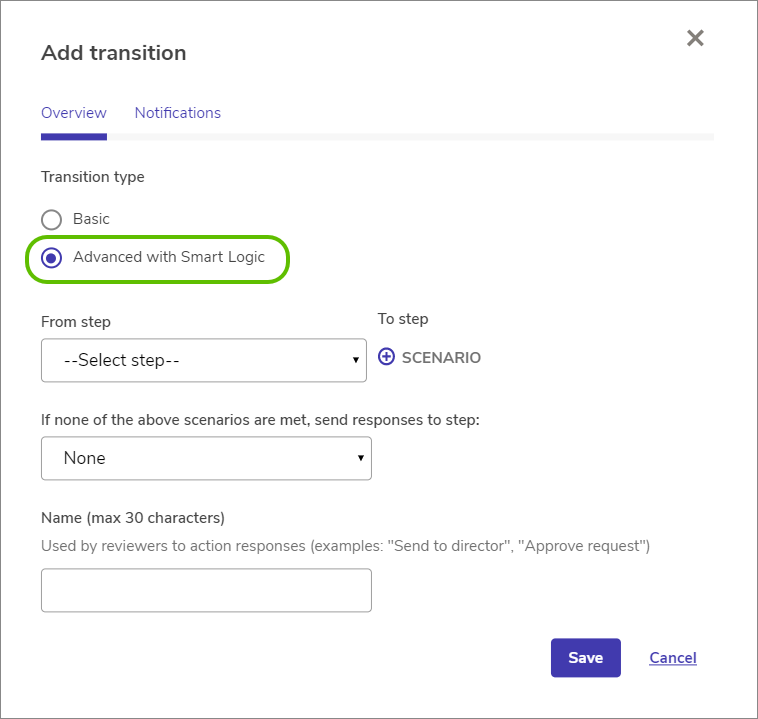Save the transition

click(585, 658)
